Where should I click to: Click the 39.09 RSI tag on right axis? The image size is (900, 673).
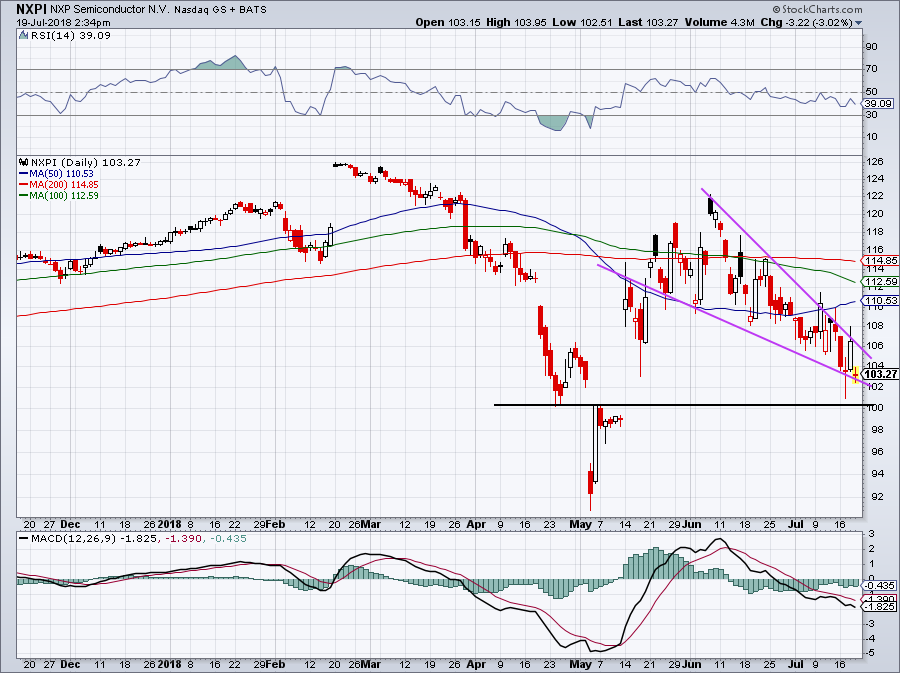(877, 104)
